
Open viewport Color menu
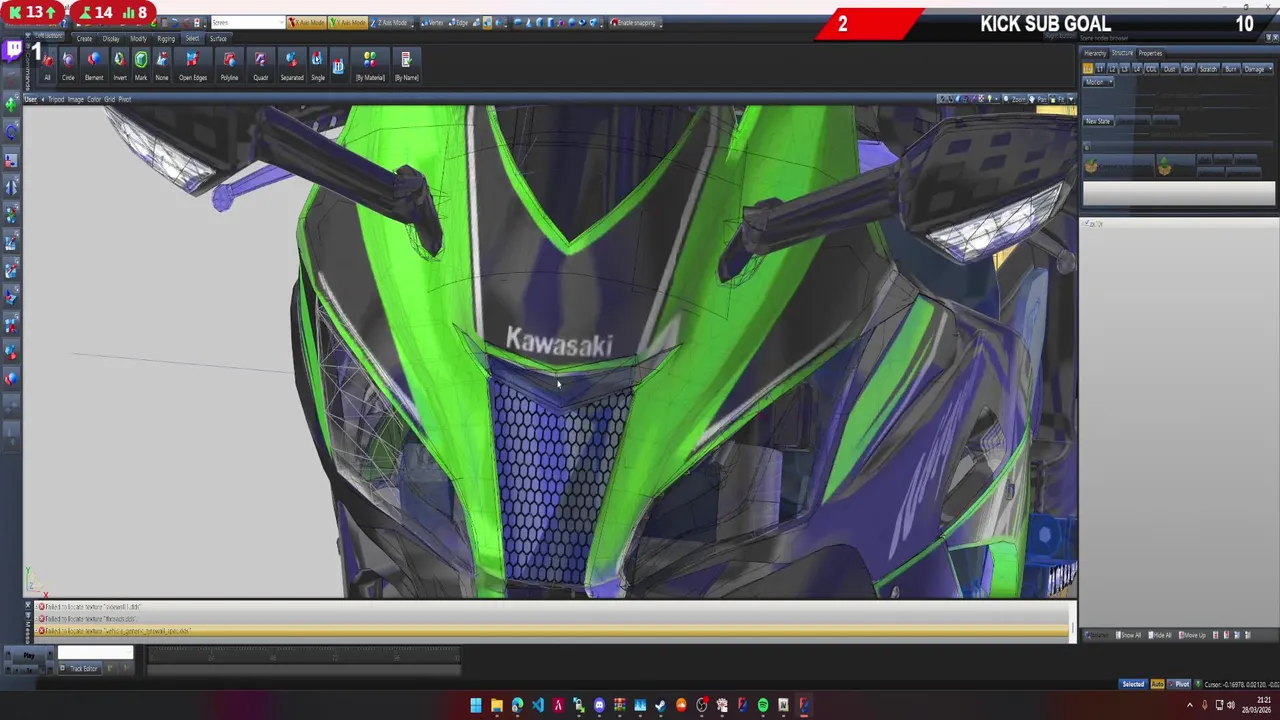pyautogui.click(x=94, y=99)
